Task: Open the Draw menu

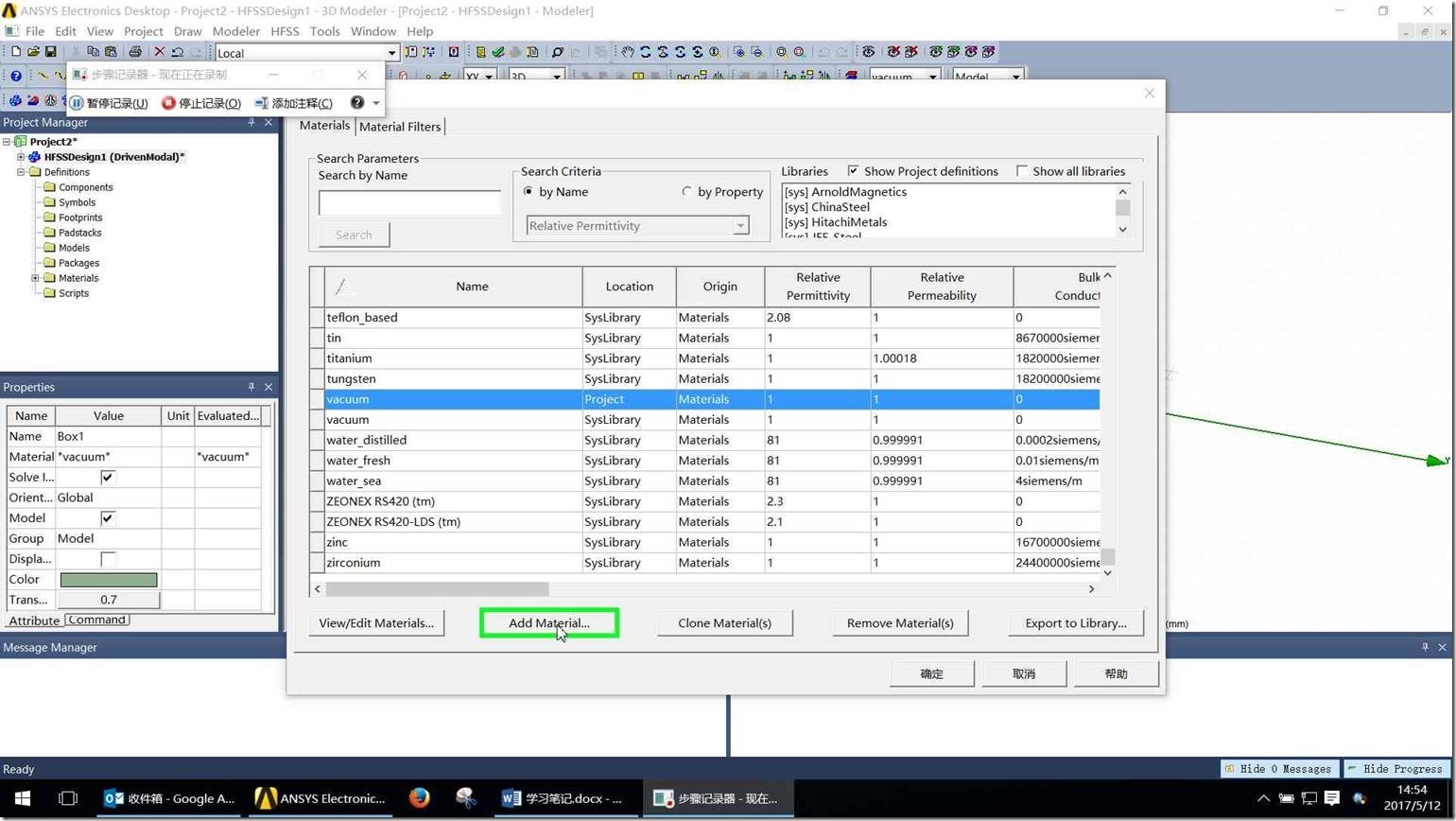Action: (x=187, y=31)
